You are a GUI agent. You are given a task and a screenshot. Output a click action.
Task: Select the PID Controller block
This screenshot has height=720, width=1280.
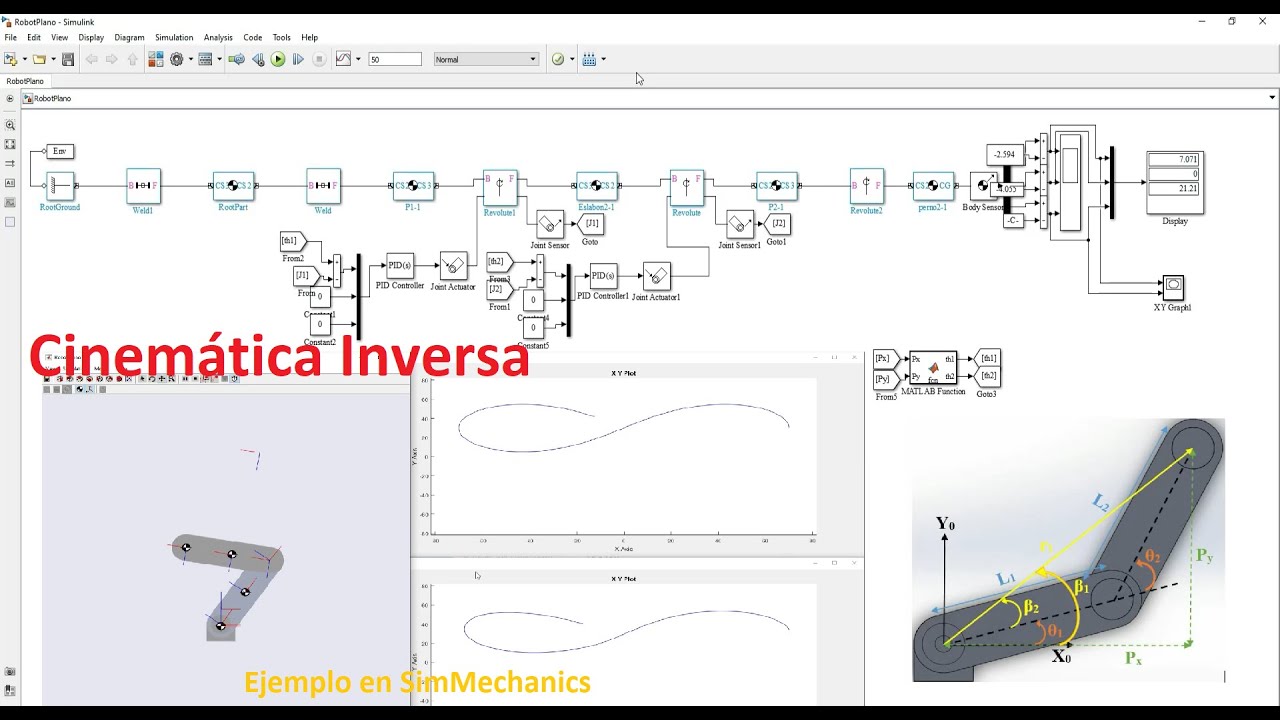click(400, 265)
